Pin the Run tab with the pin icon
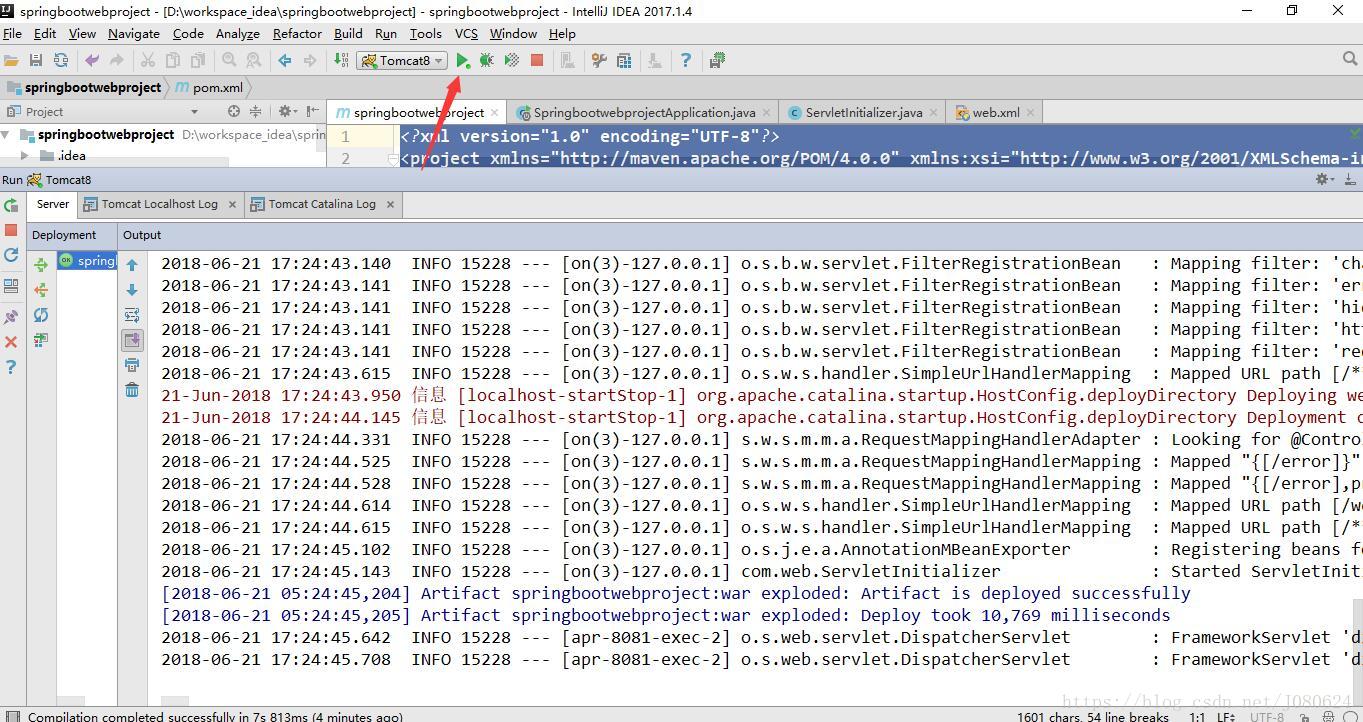The height and width of the screenshot is (722, 1363). pos(11,317)
